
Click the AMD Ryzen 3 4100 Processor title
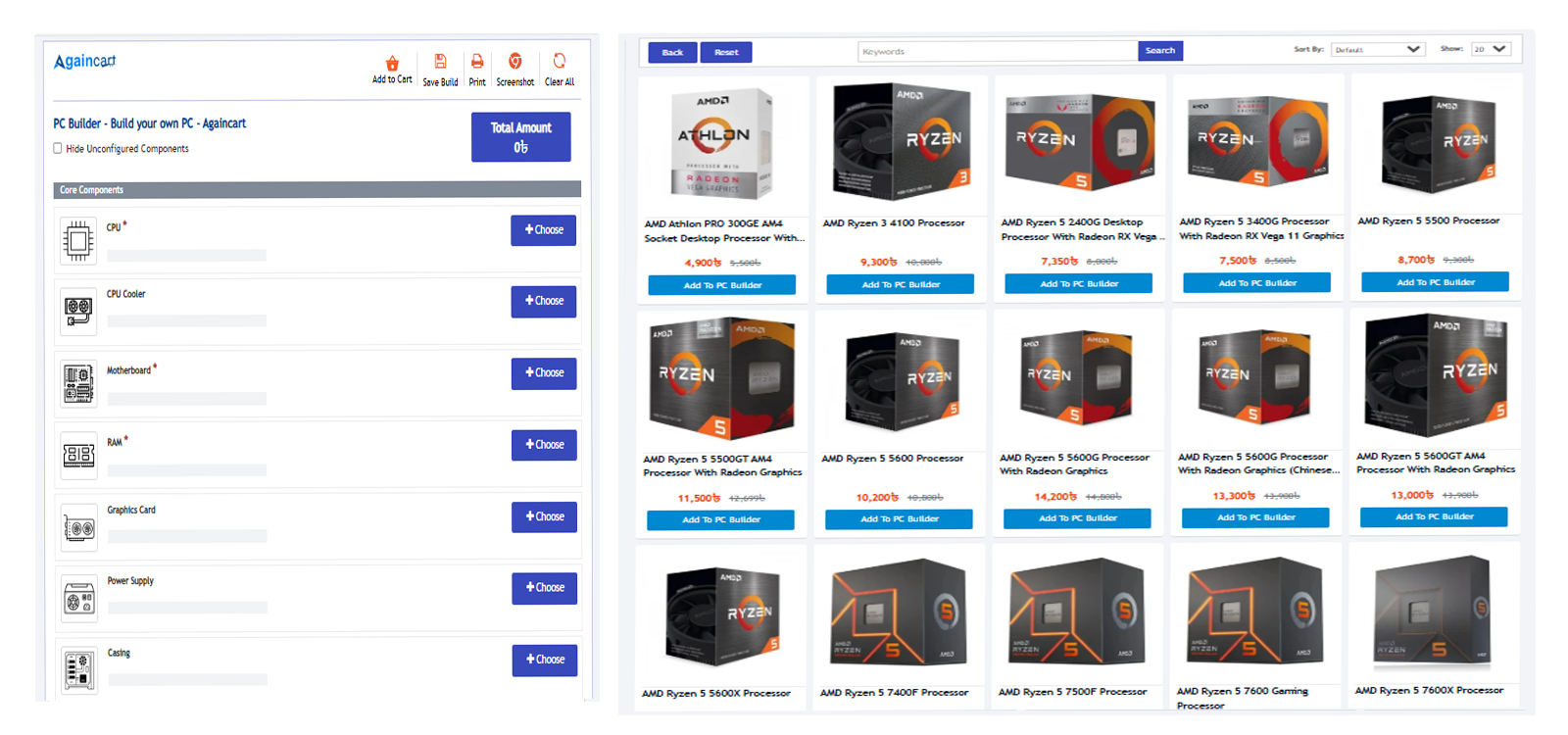[893, 223]
